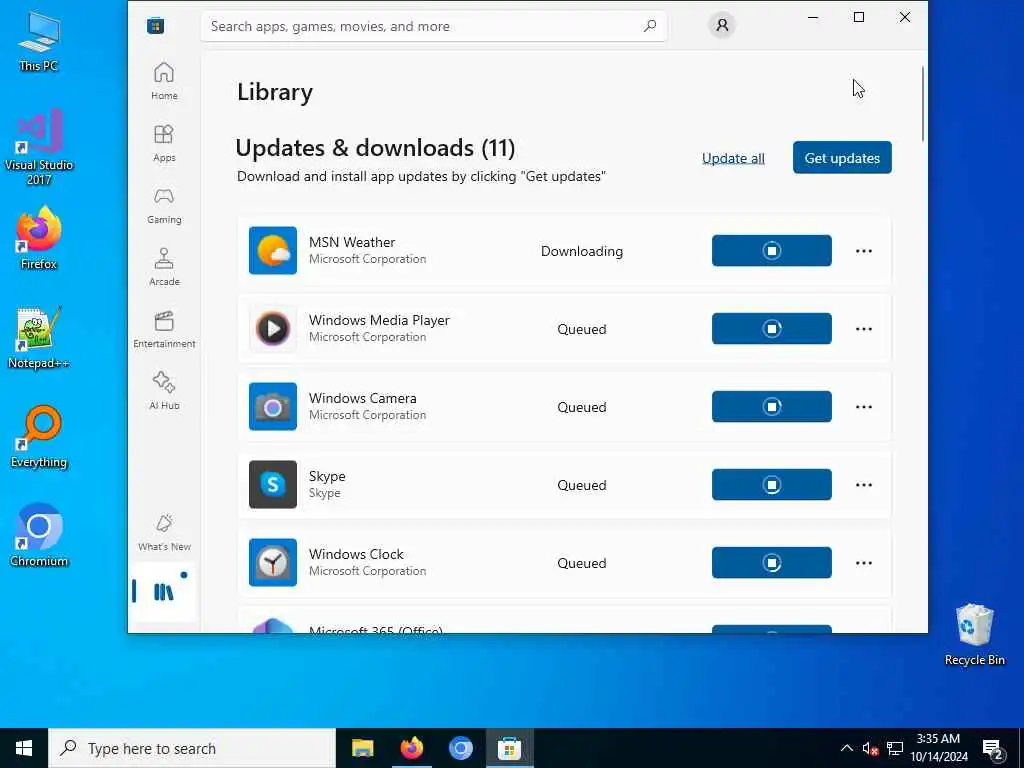Select the This PC desktop icon
1024x768 pixels.
39,42
